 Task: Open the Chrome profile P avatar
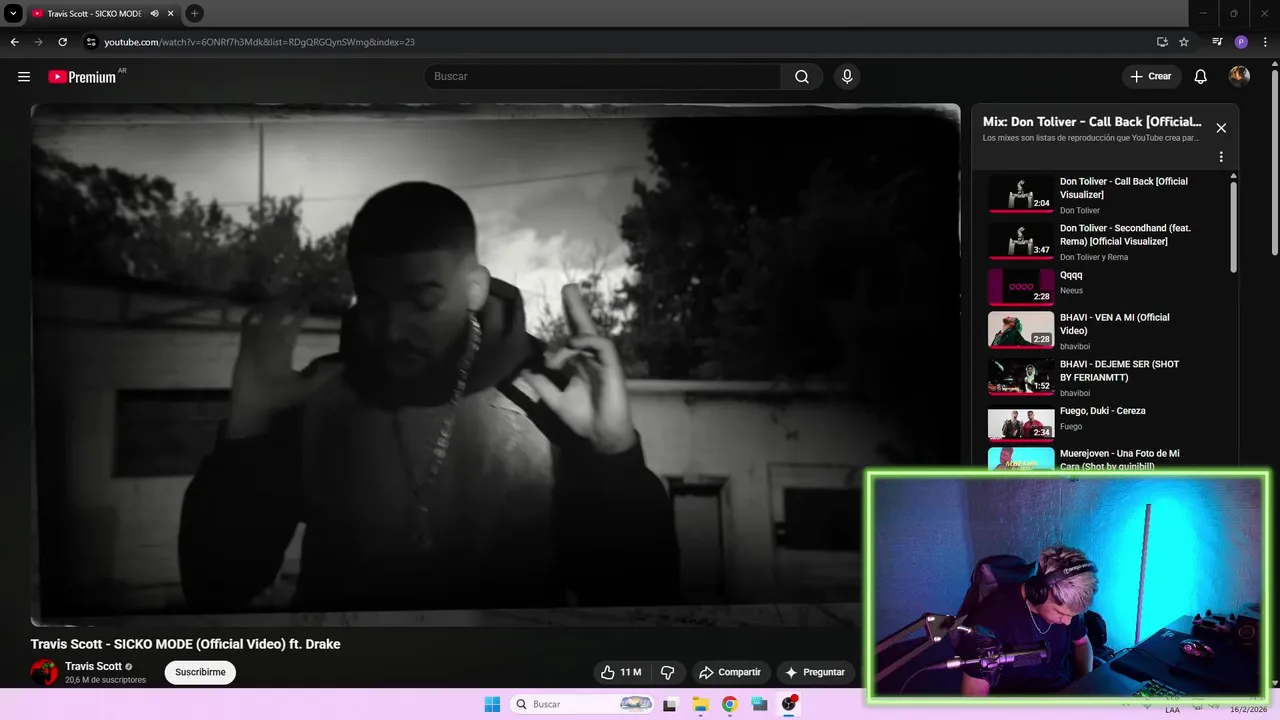pyautogui.click(x=1241, y=42)
